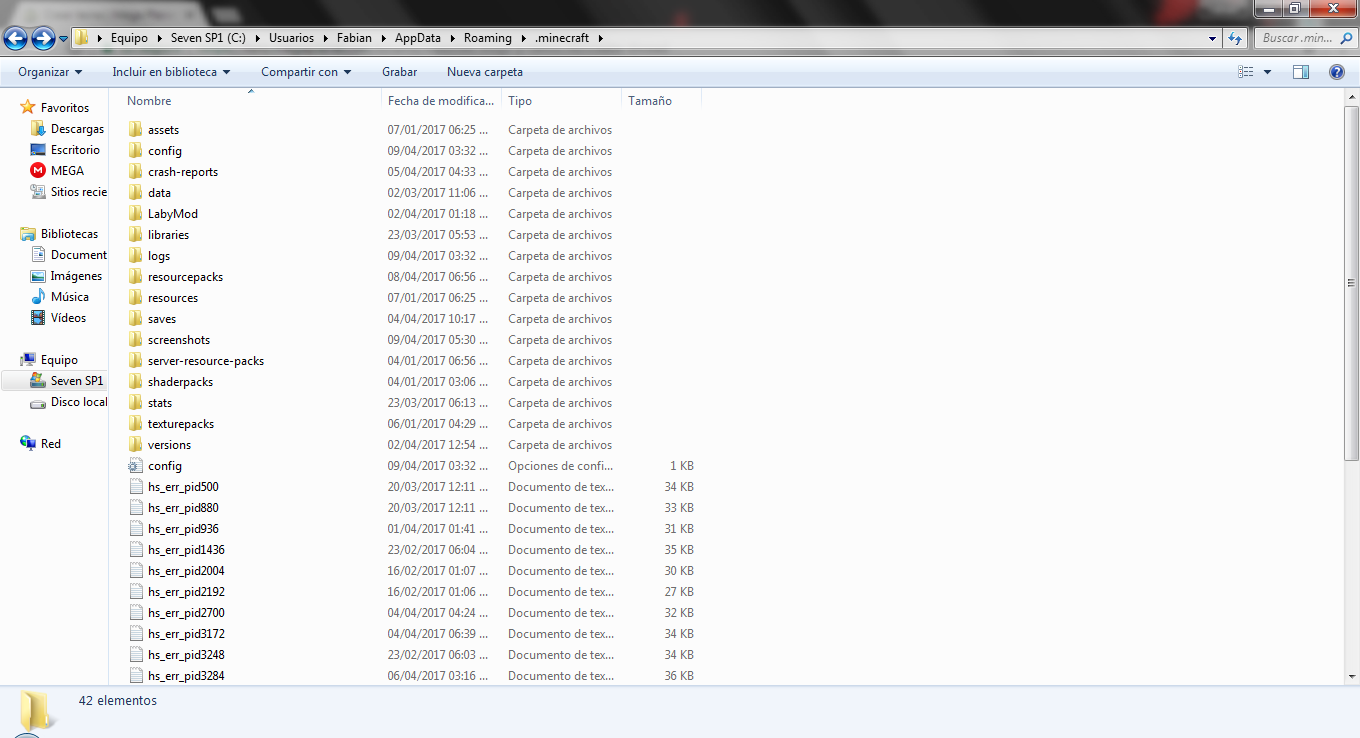Image resolution: width=1360 pixels, height=738 pixels.
Task: Select texturepacks folder
Action: [181, 424]
